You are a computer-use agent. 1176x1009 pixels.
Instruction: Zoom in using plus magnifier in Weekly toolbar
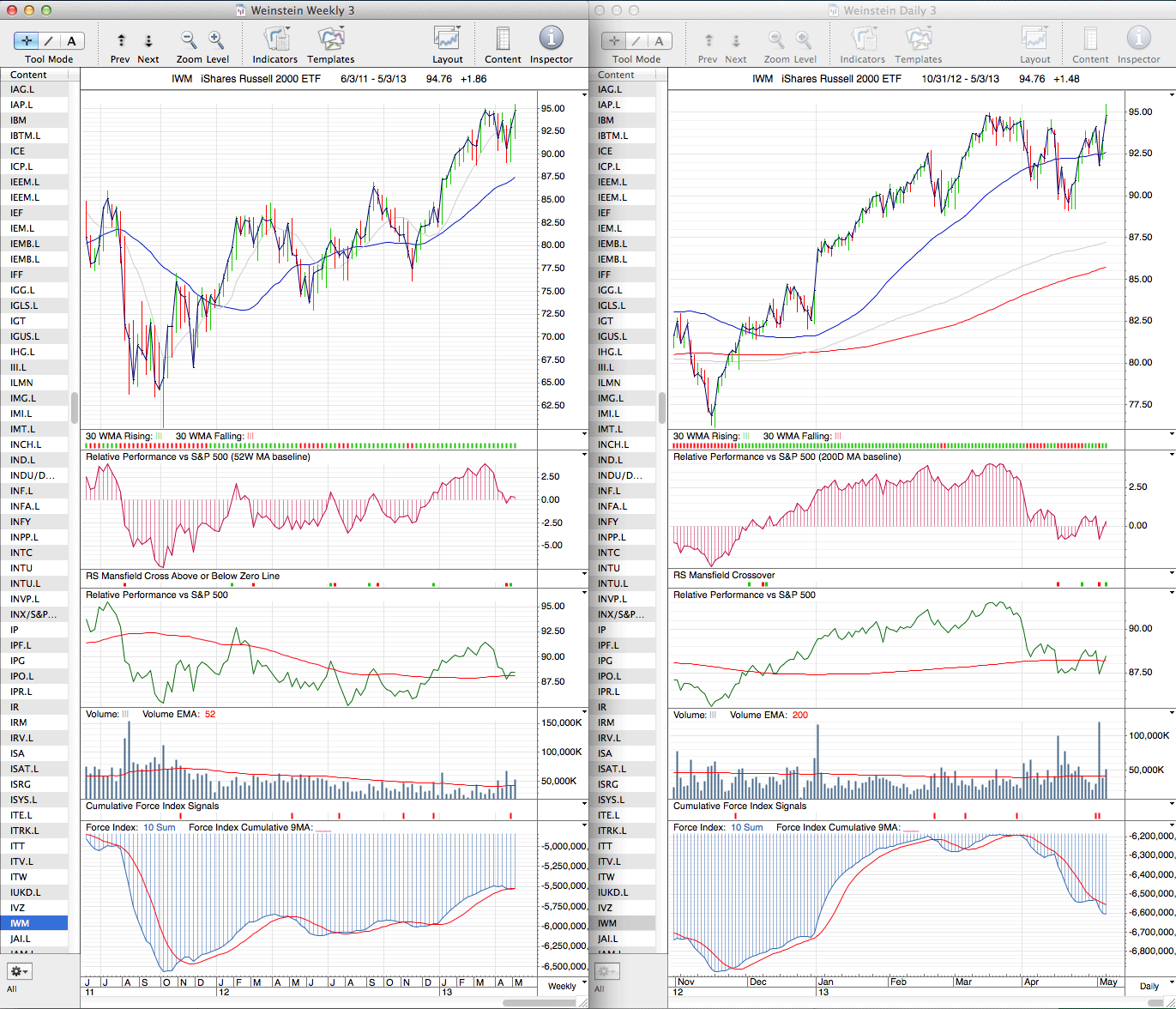[x=216, y=39]
